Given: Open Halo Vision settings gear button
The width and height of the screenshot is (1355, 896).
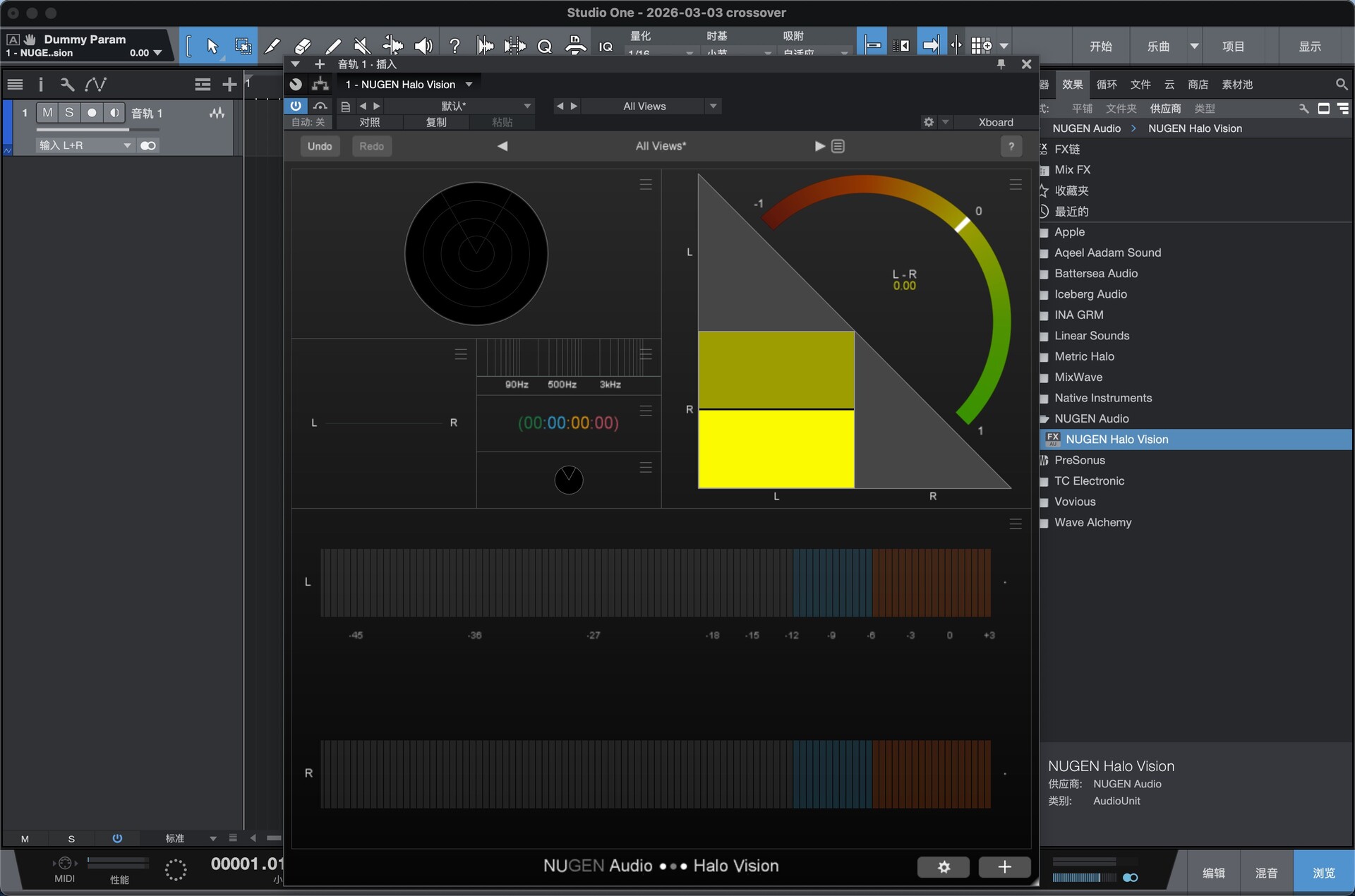Looking at the screenshot, I should pyautogui.click(x=943, y=867).
